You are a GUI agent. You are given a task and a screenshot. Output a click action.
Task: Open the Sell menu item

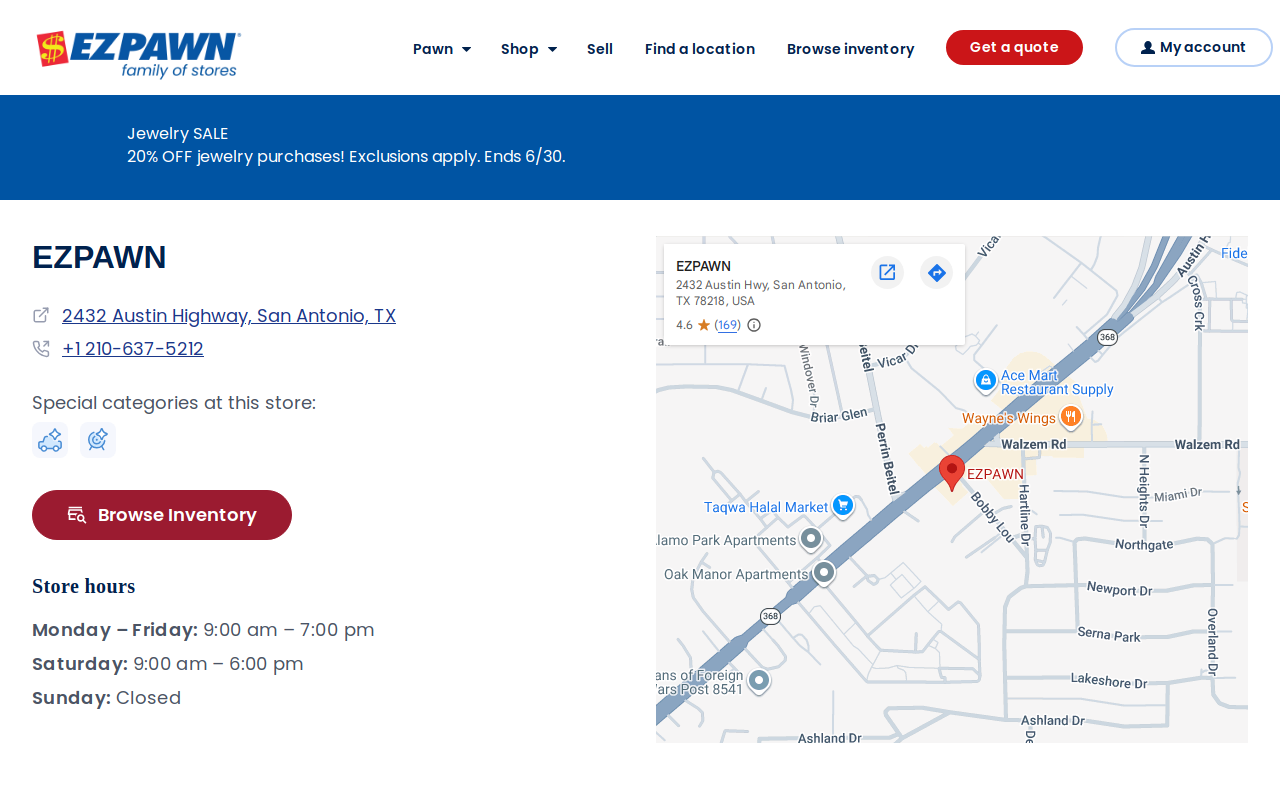pos(600,49)
